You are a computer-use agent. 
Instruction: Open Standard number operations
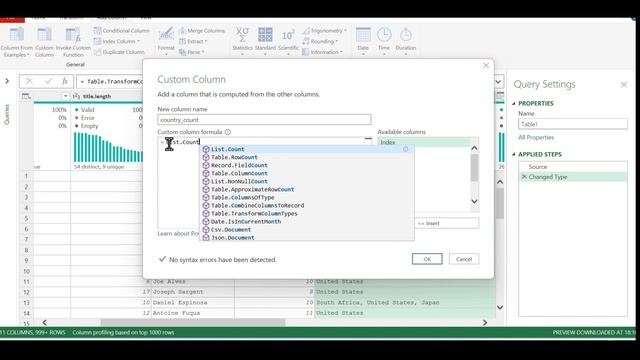(265, 41)
